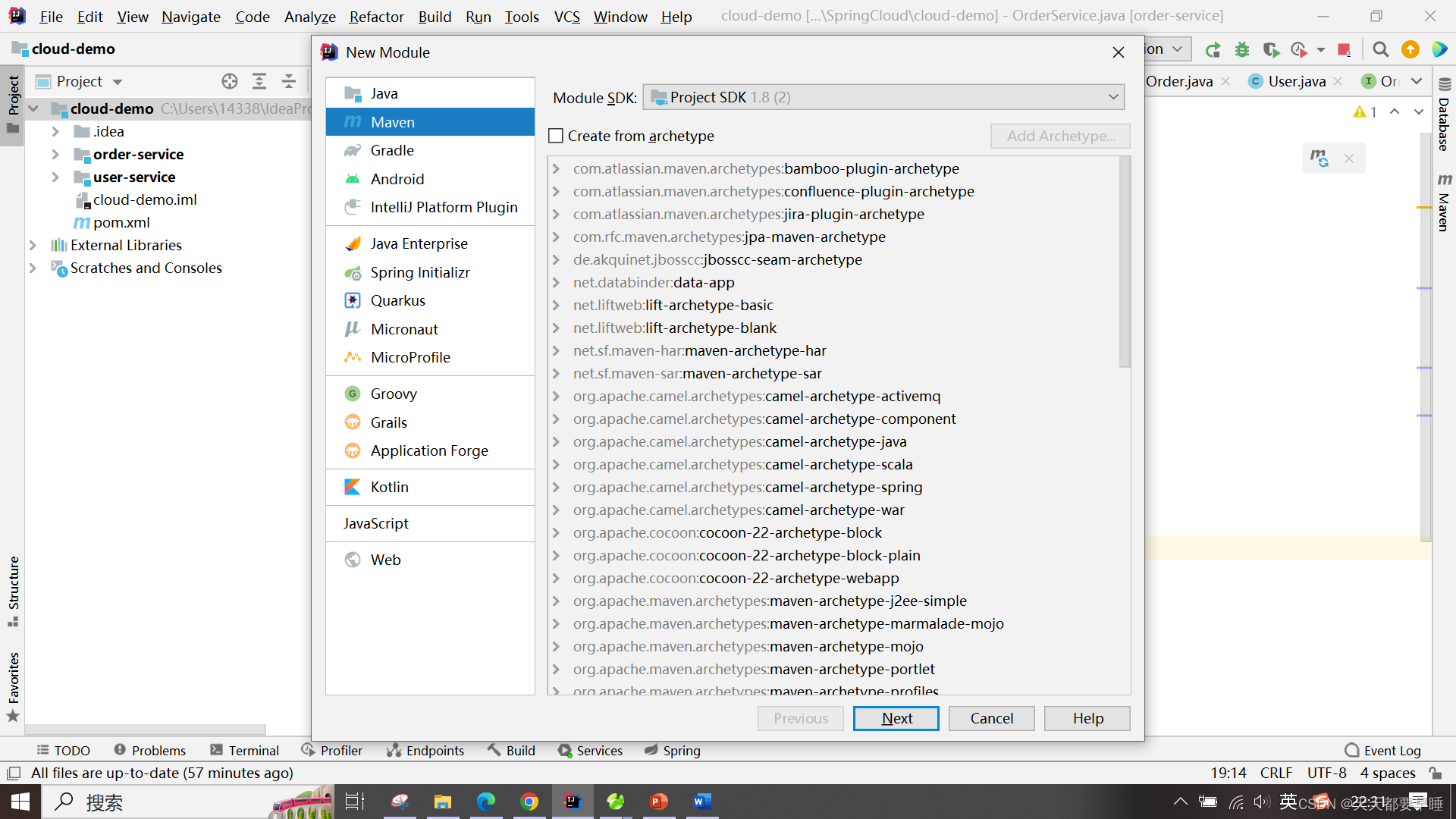Click the Cancel button

[x=991, y=718]
